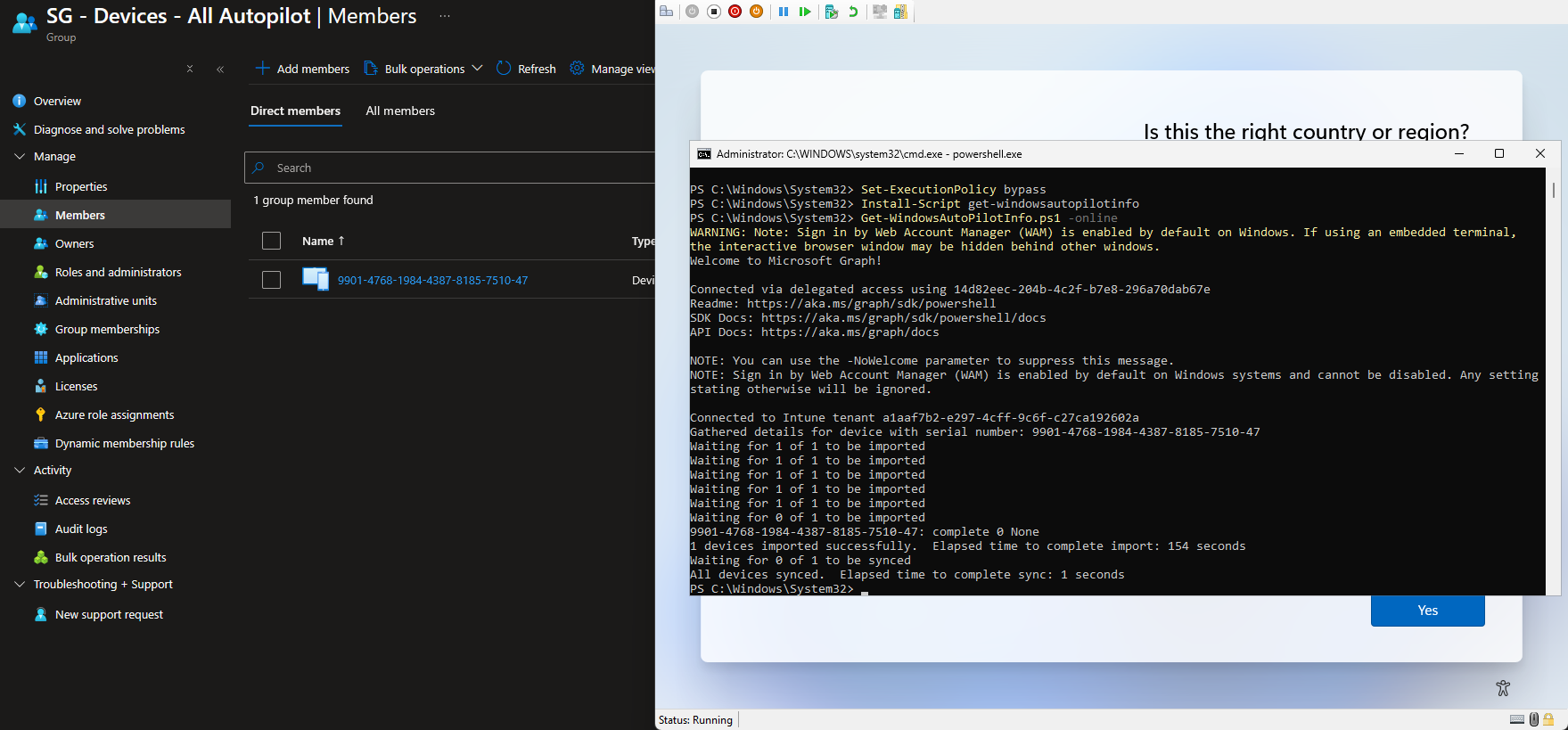Click the Ctrl+Alt+Delete VM toolbar icon
Image resolution: width=1568 pixels, height=730 pixels.
pyautogui.click(x=666, y=12)
